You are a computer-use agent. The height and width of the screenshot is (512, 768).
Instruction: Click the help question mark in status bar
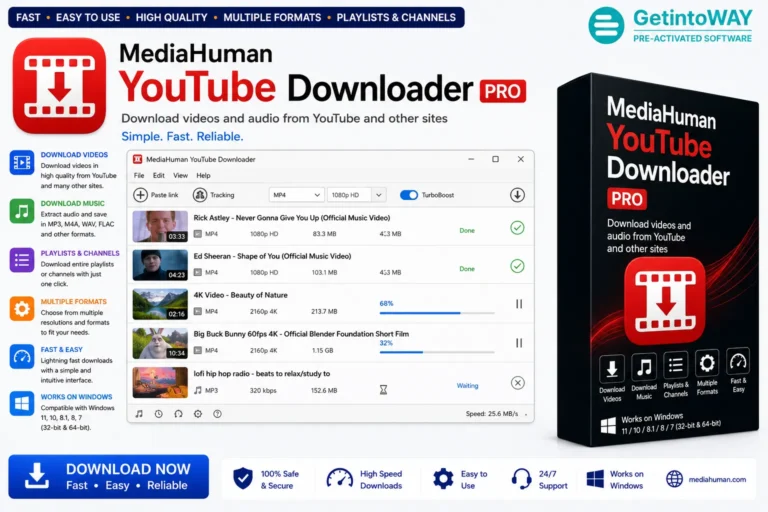point(217,414)
